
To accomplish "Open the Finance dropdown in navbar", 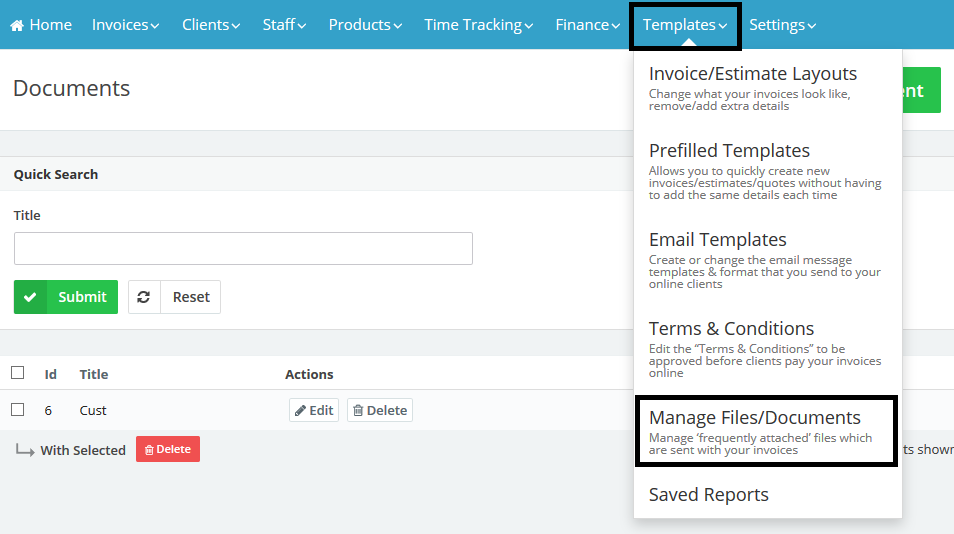I will [587, 25].
